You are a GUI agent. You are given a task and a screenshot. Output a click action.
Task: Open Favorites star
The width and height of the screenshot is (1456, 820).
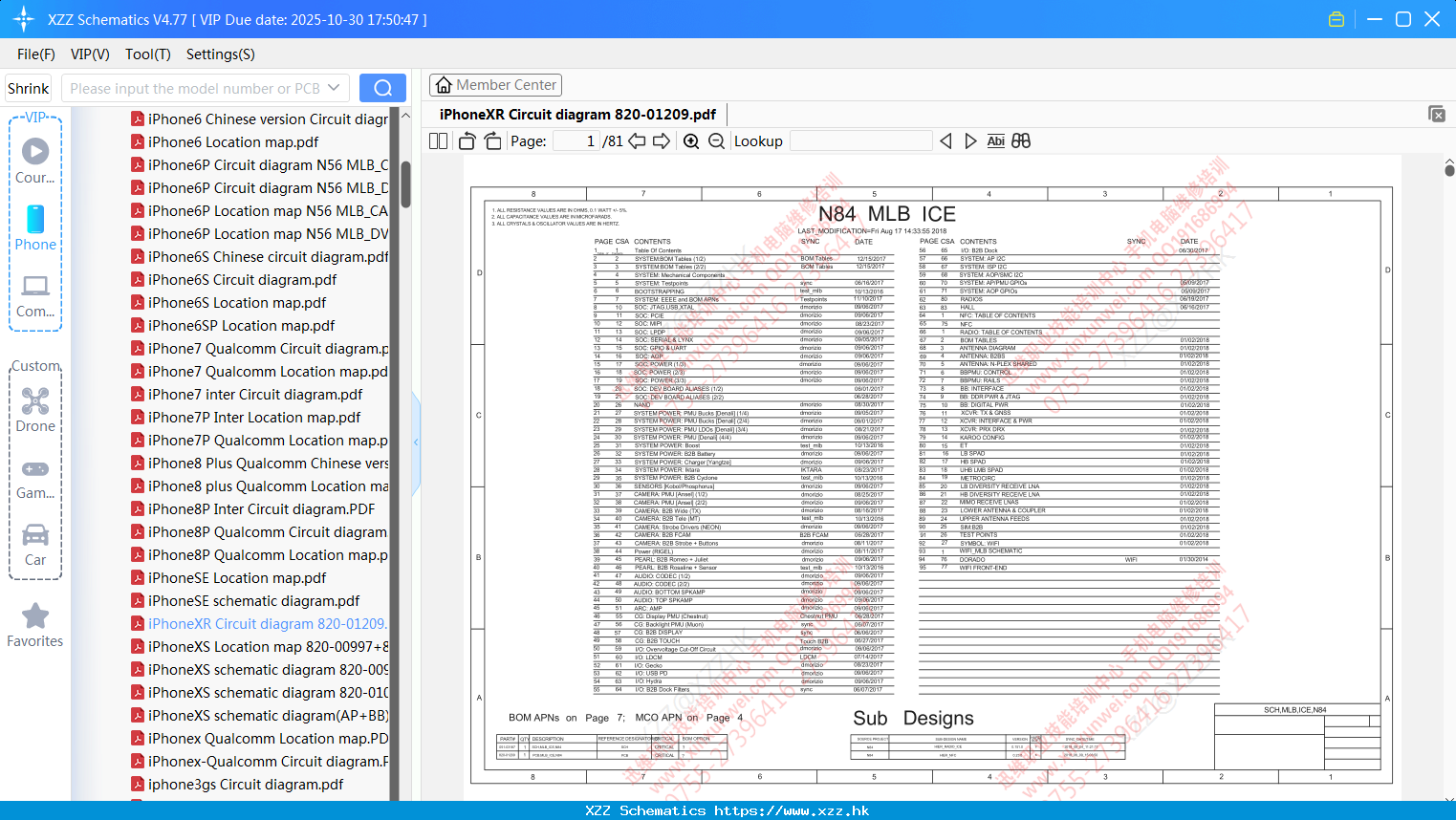coord(35,625)
